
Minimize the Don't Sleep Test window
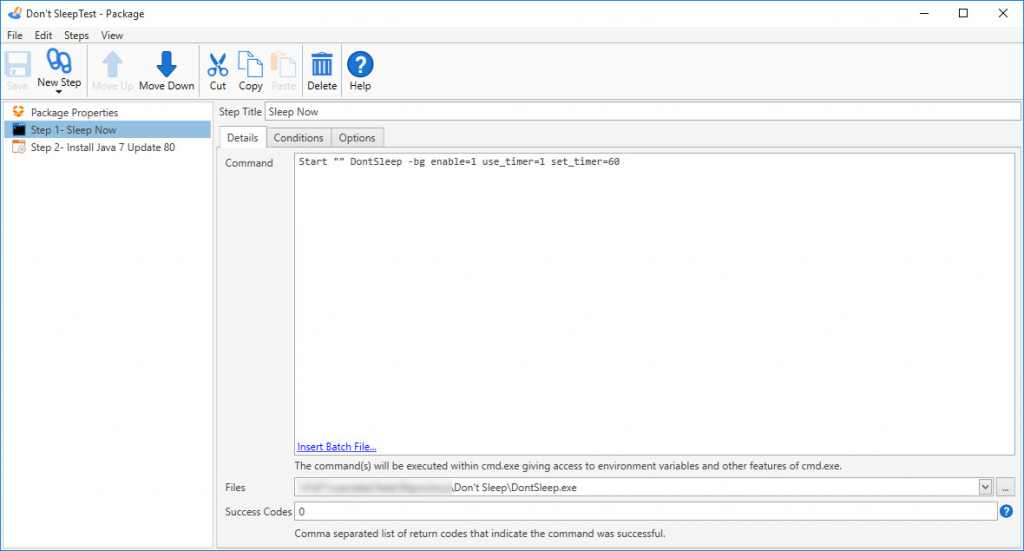[x=924, y=13]
